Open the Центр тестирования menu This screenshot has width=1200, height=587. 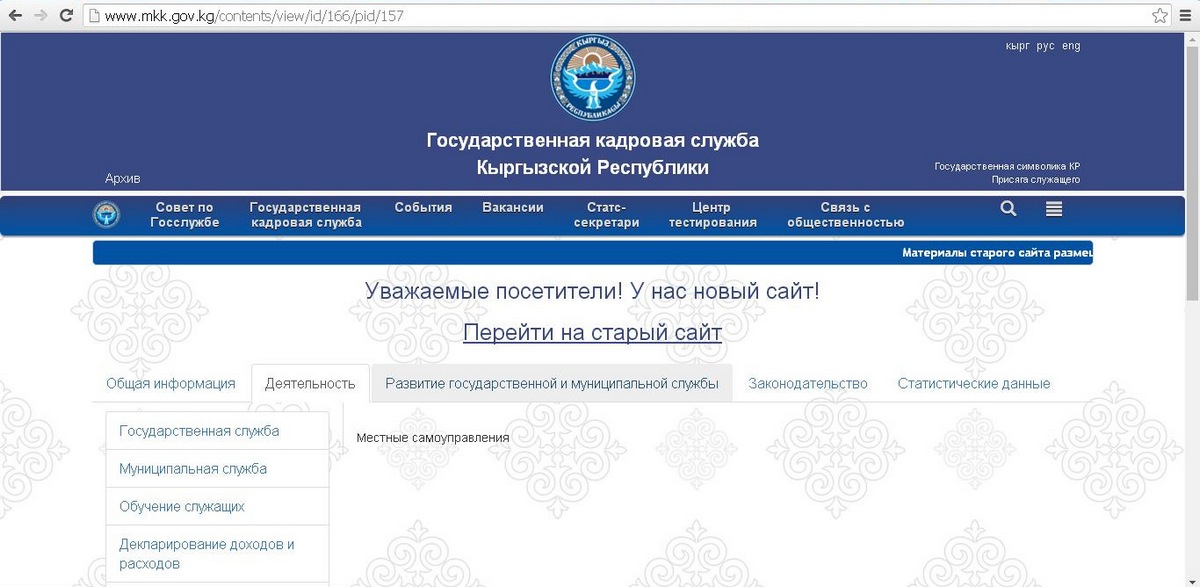pos(712,215)
